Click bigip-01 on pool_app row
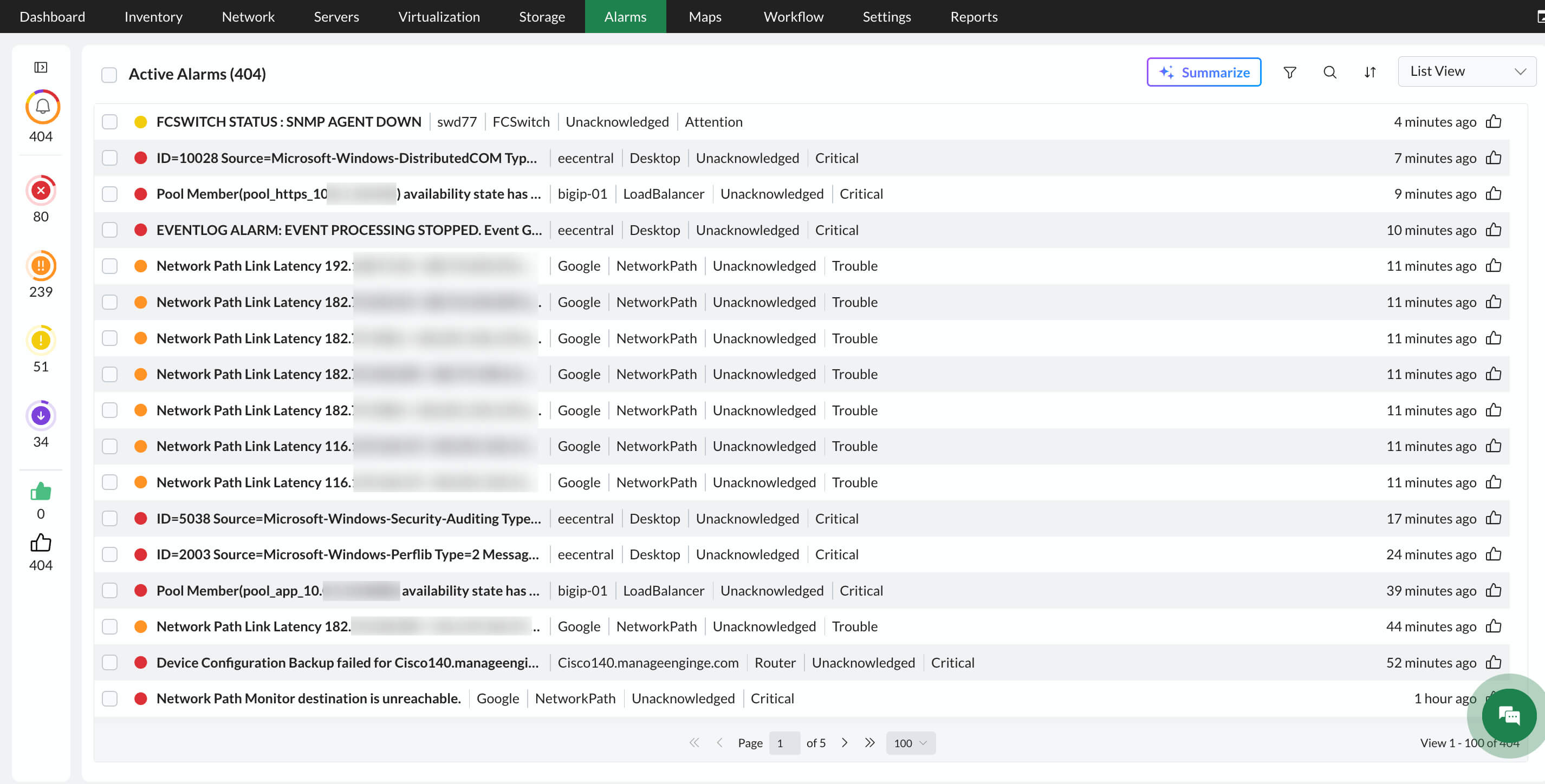Image resolution: width=1545 pixels, height=784 pixels. [582, 590]
